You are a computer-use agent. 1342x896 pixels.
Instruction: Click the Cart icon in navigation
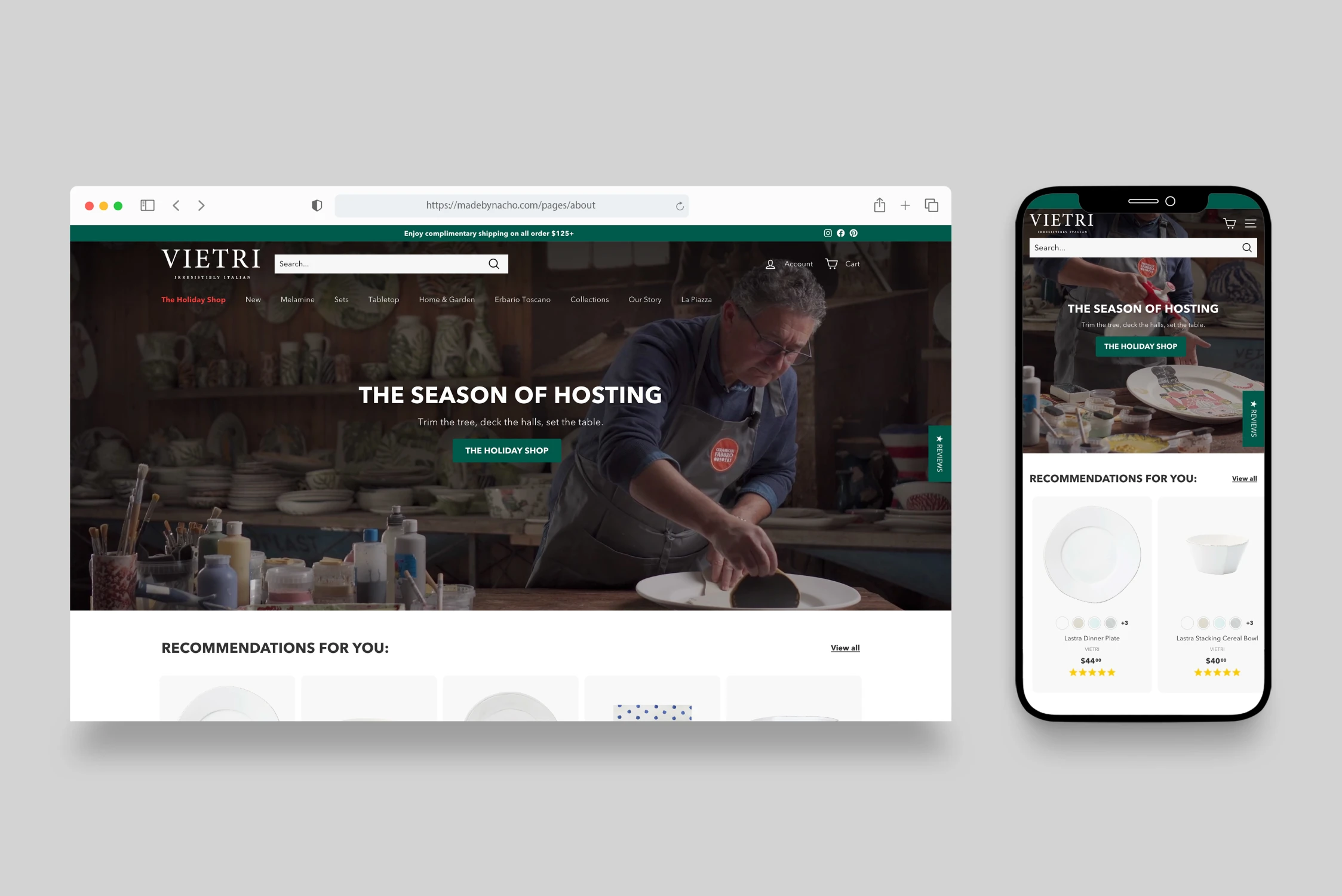click(x=832, y=263)
